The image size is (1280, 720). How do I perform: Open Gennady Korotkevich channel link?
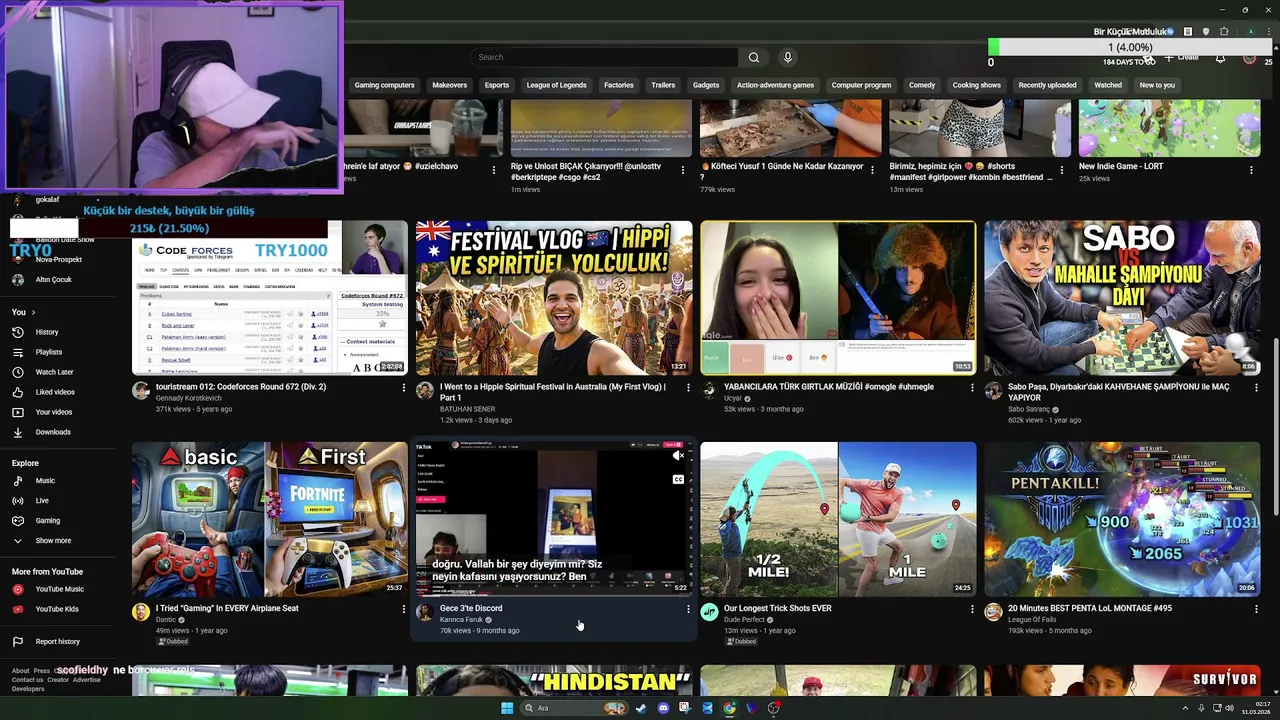[189, 398]
